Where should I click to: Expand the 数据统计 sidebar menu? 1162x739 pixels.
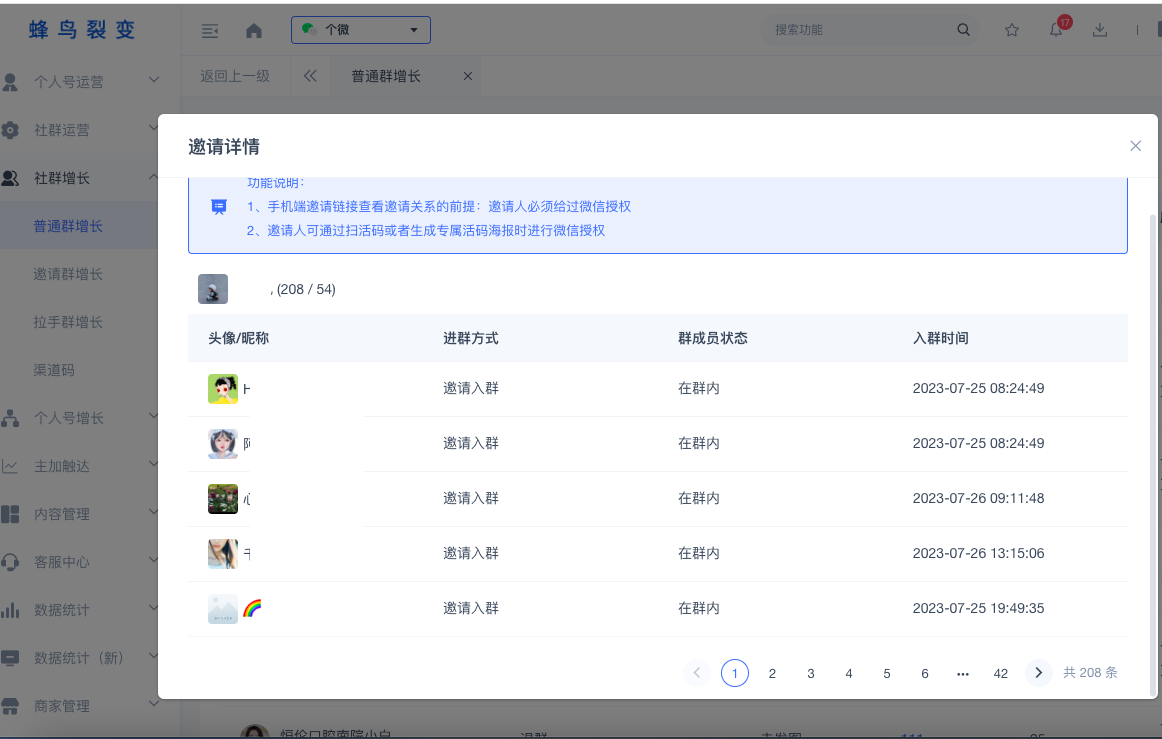[x=80, y=610]
